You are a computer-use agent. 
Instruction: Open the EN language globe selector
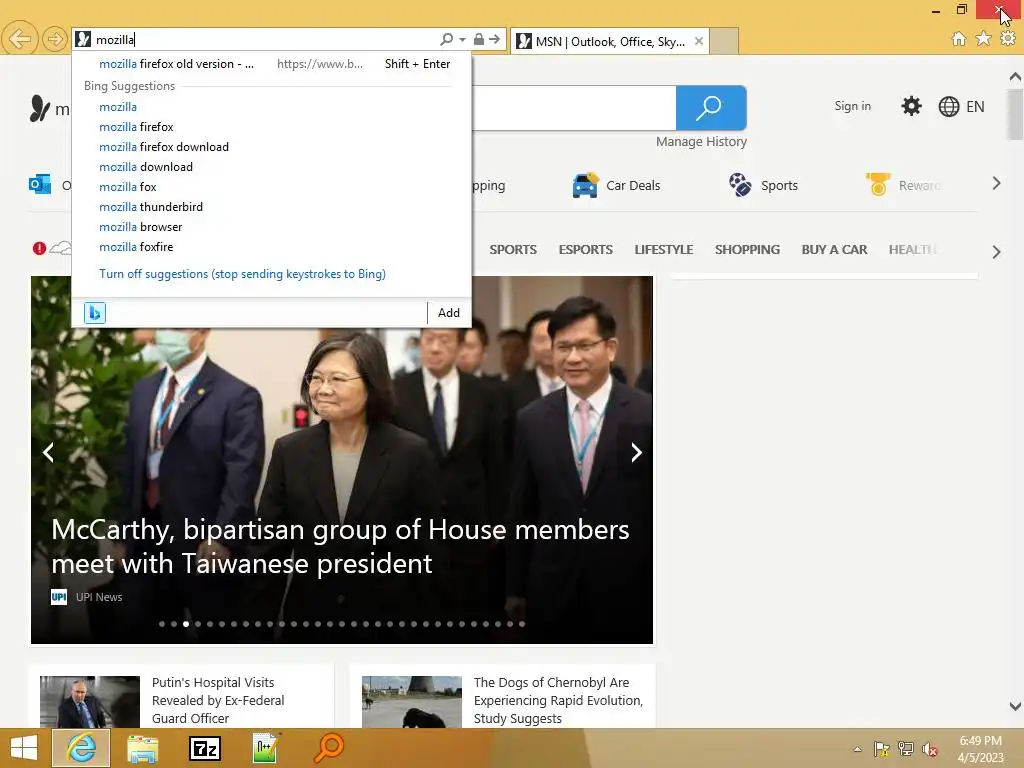click(961, 106)
